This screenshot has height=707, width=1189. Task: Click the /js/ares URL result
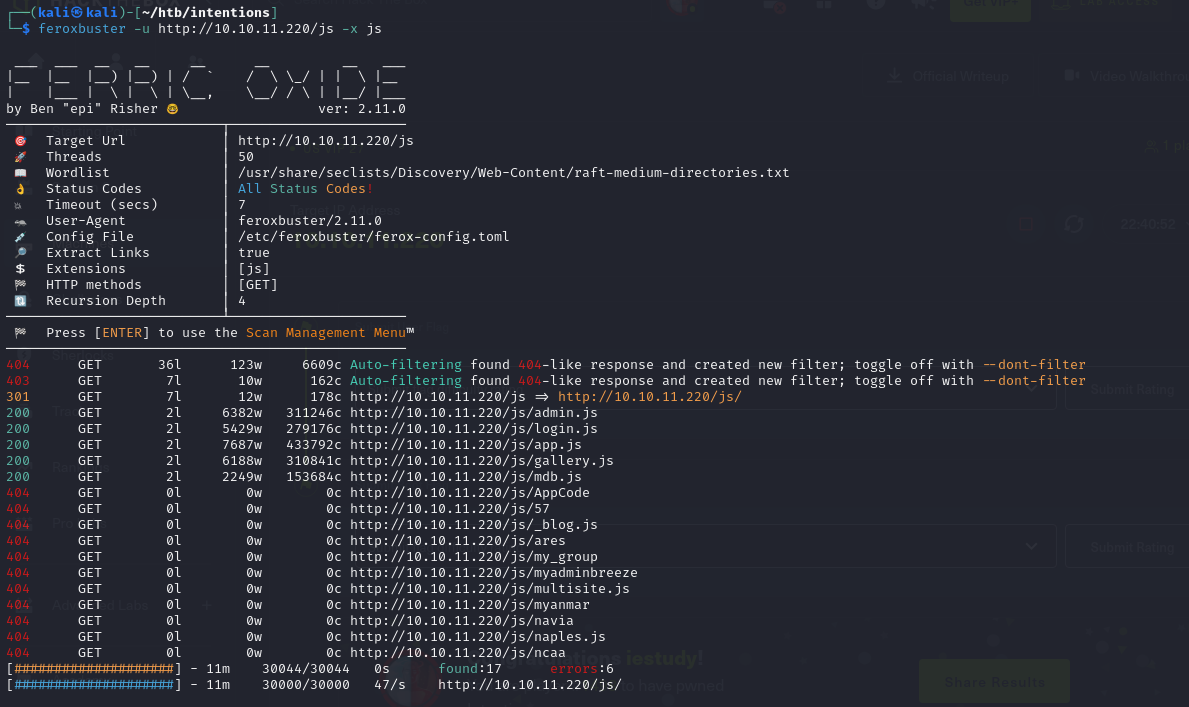coord(457,541)
